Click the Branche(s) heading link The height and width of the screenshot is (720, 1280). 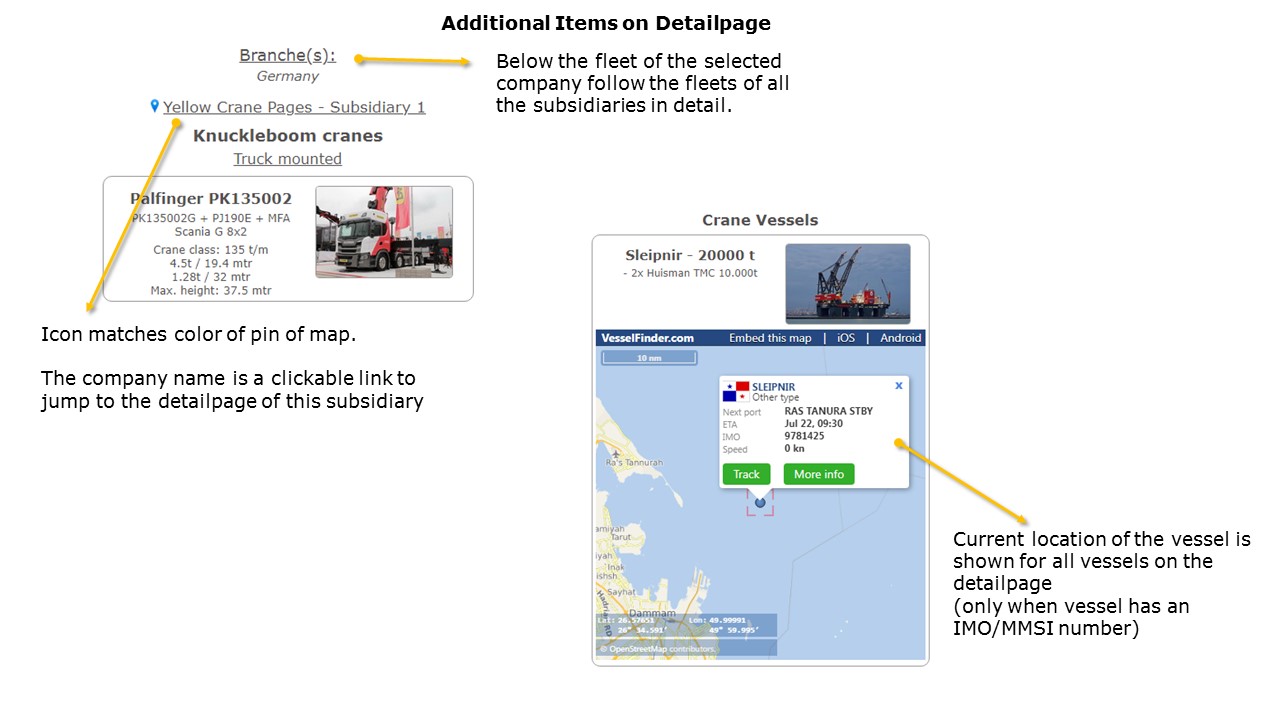point(287,56)
